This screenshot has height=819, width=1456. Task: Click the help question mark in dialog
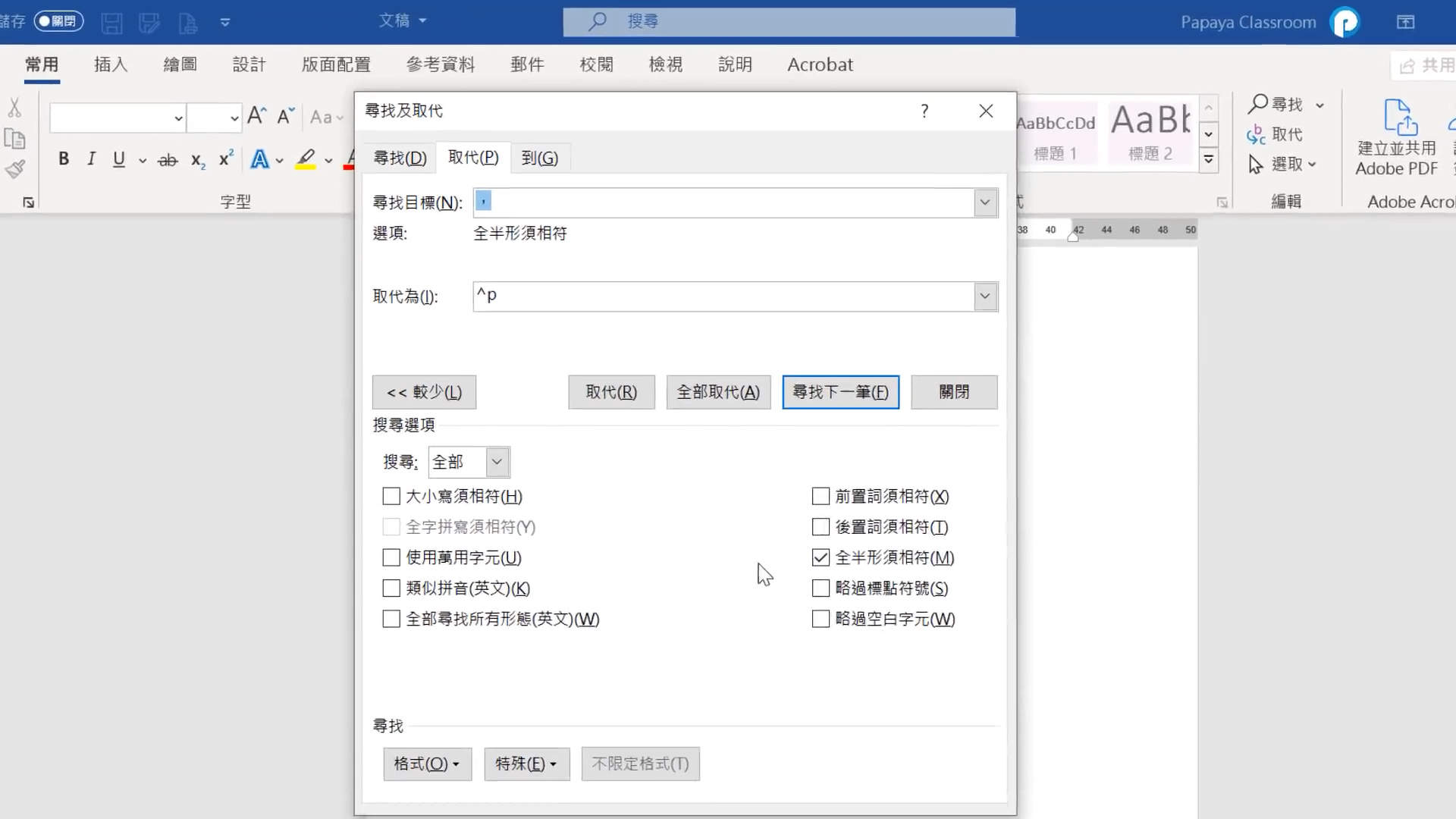click(x=924, y=111)
